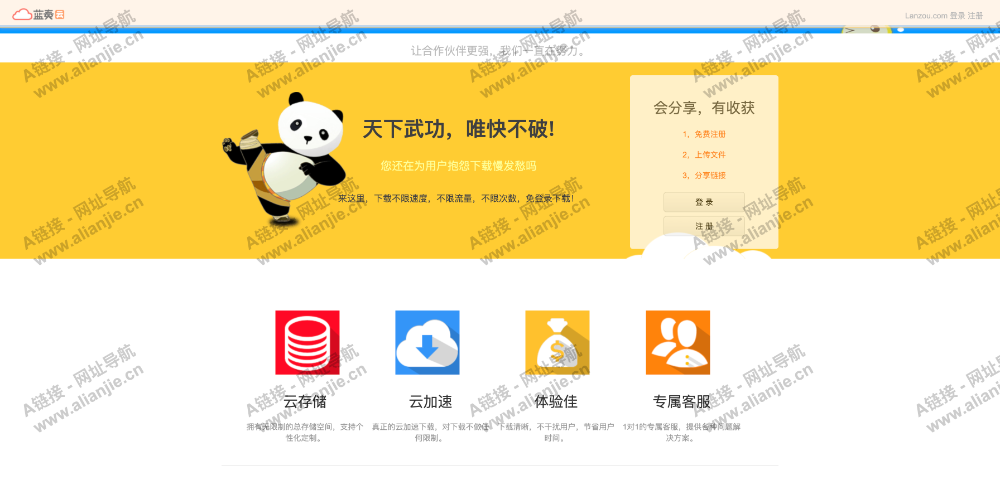
Task: Click the blue 云加速 cloud download icon
Action: 427,342
